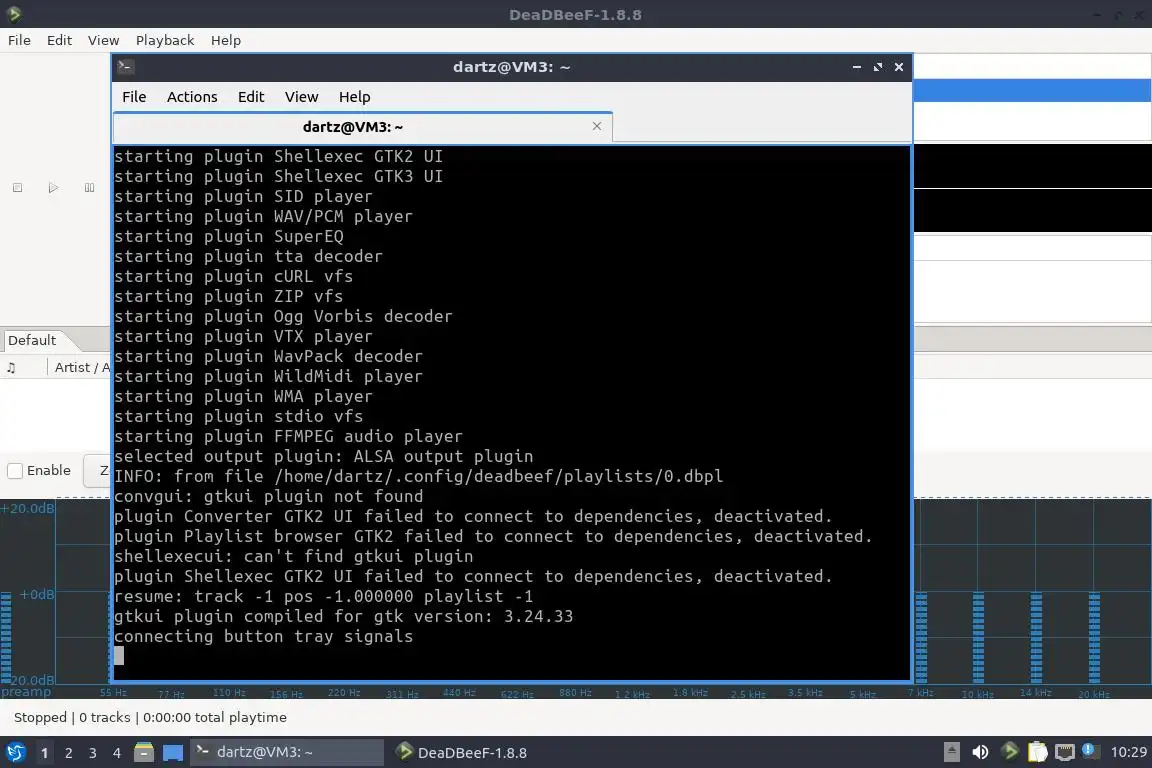Open the terminal Edit menu
Image resolution: width=1152 pixels, height=768 pixels.
pos(251,97)
